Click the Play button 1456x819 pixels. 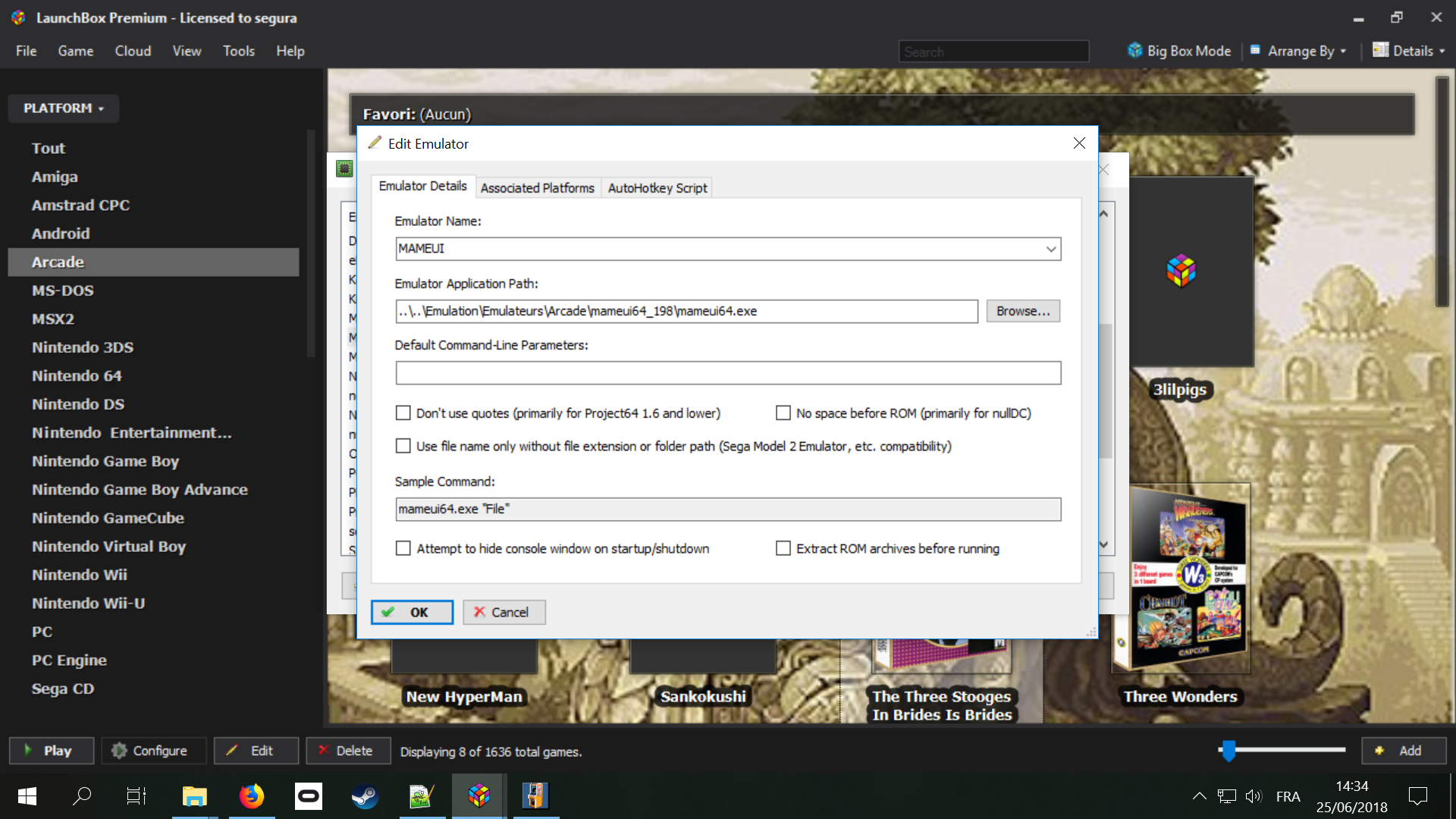click(x=52, y=751)
